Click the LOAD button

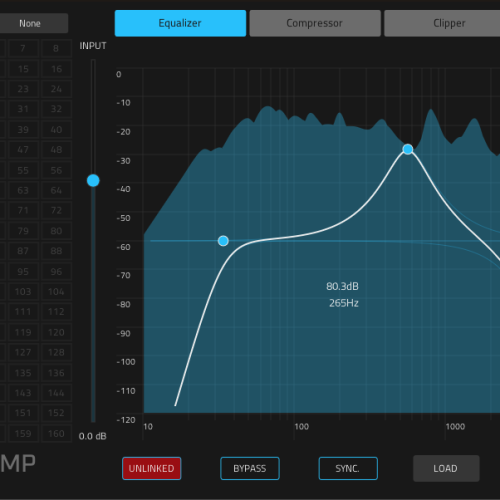446,468
